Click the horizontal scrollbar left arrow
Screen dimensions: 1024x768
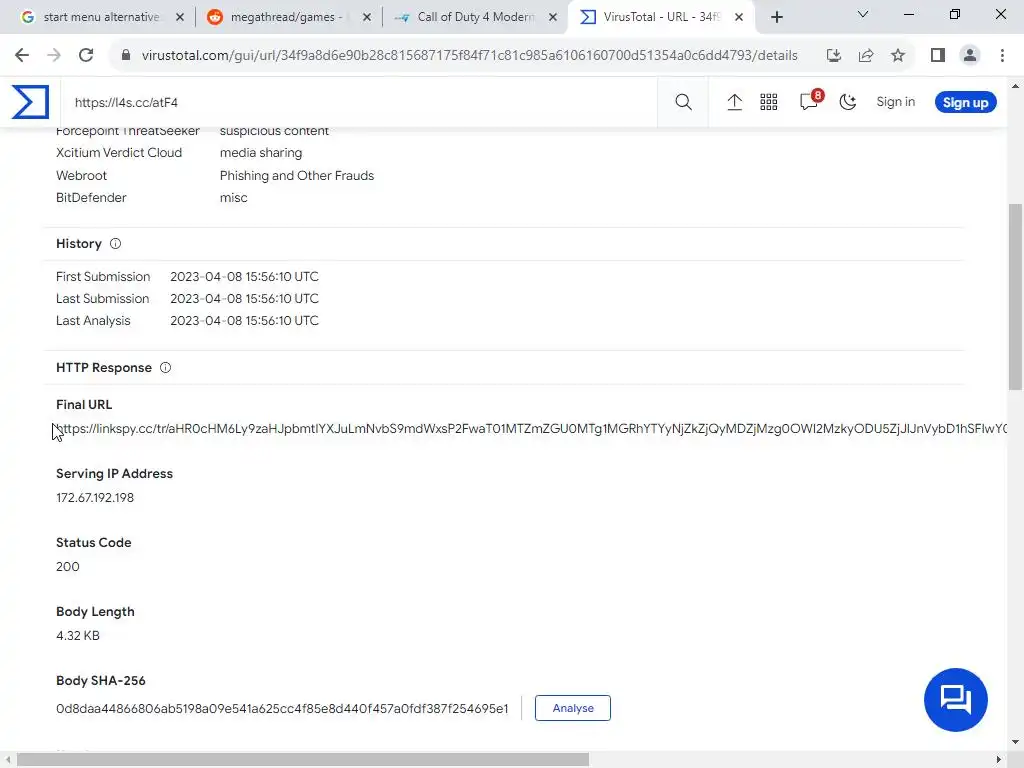(7, 760)
